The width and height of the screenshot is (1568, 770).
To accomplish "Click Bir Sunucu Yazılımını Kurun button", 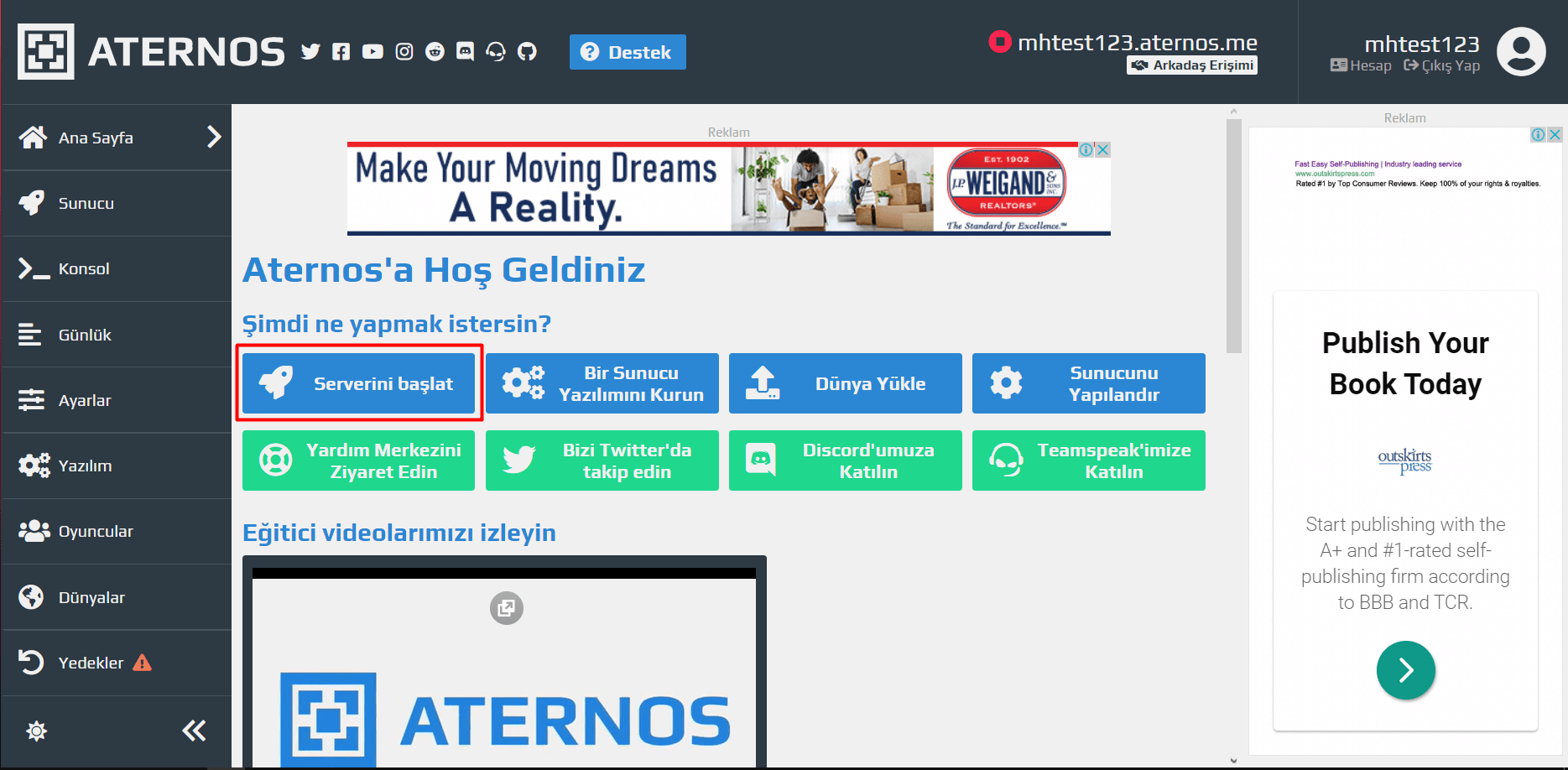I will [x=602, y=383].
